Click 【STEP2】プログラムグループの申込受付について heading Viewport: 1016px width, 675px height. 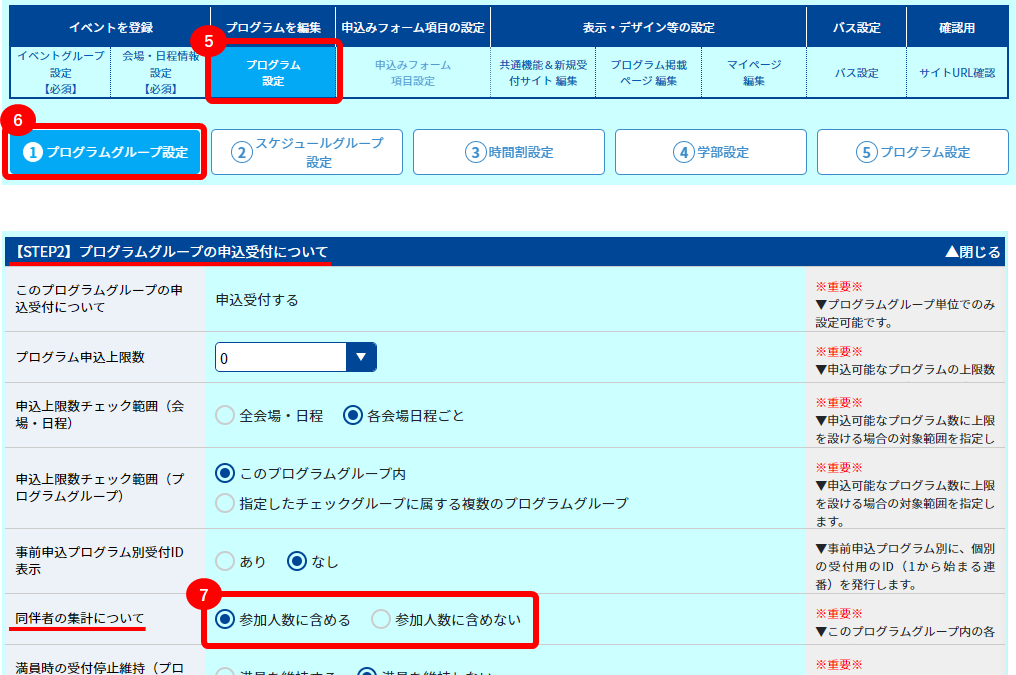click(x=171, y=251)
